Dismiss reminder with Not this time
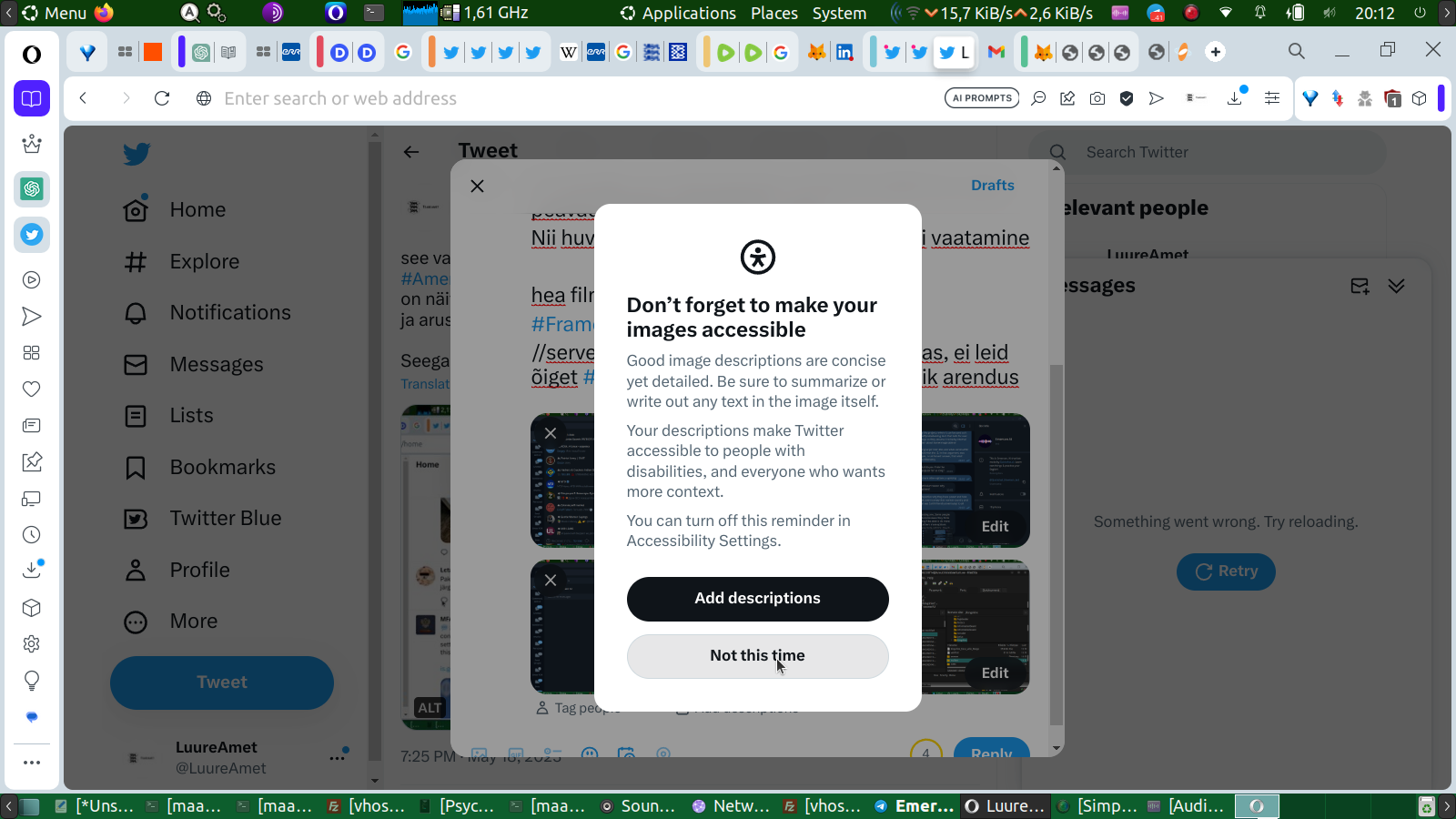Image resolution: width=1456 pixels, height=819 pixels. coord(757,656)
